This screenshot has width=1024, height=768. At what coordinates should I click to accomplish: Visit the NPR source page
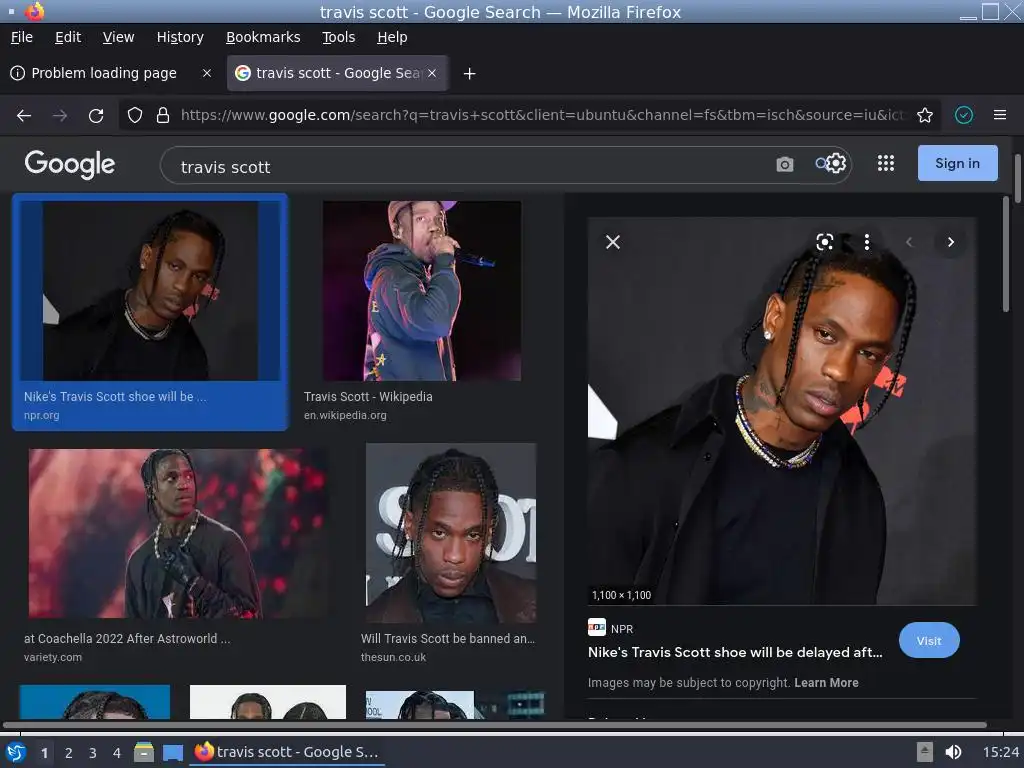pos(929,641)
